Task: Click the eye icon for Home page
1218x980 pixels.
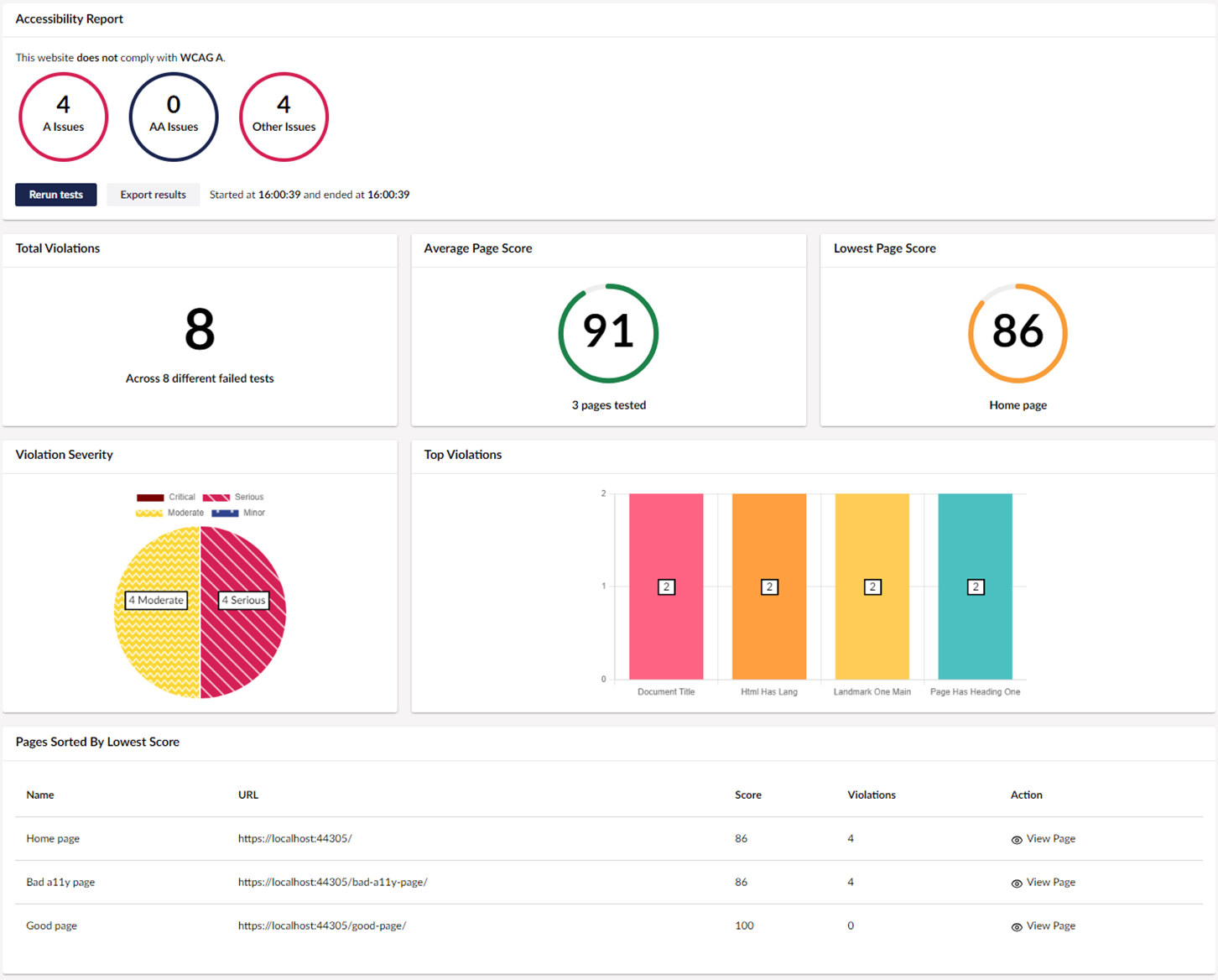Action: (1017, 840)
